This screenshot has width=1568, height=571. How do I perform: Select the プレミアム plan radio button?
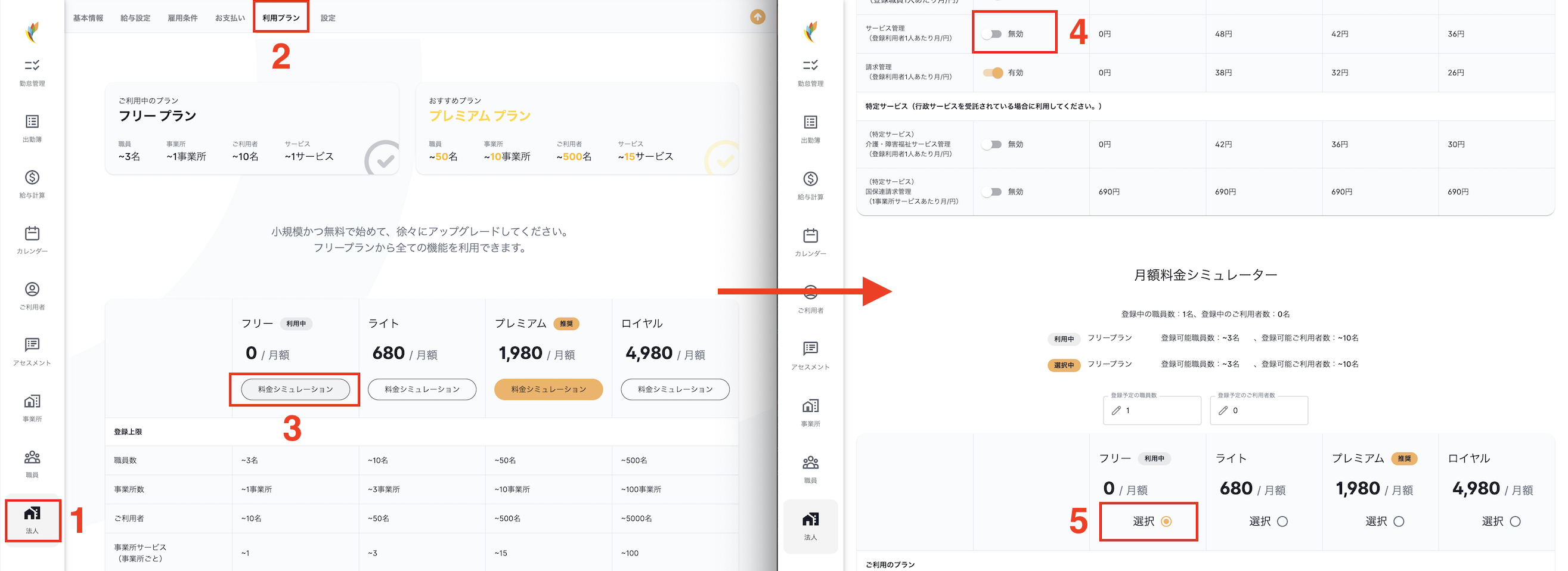coord(1399,522)
